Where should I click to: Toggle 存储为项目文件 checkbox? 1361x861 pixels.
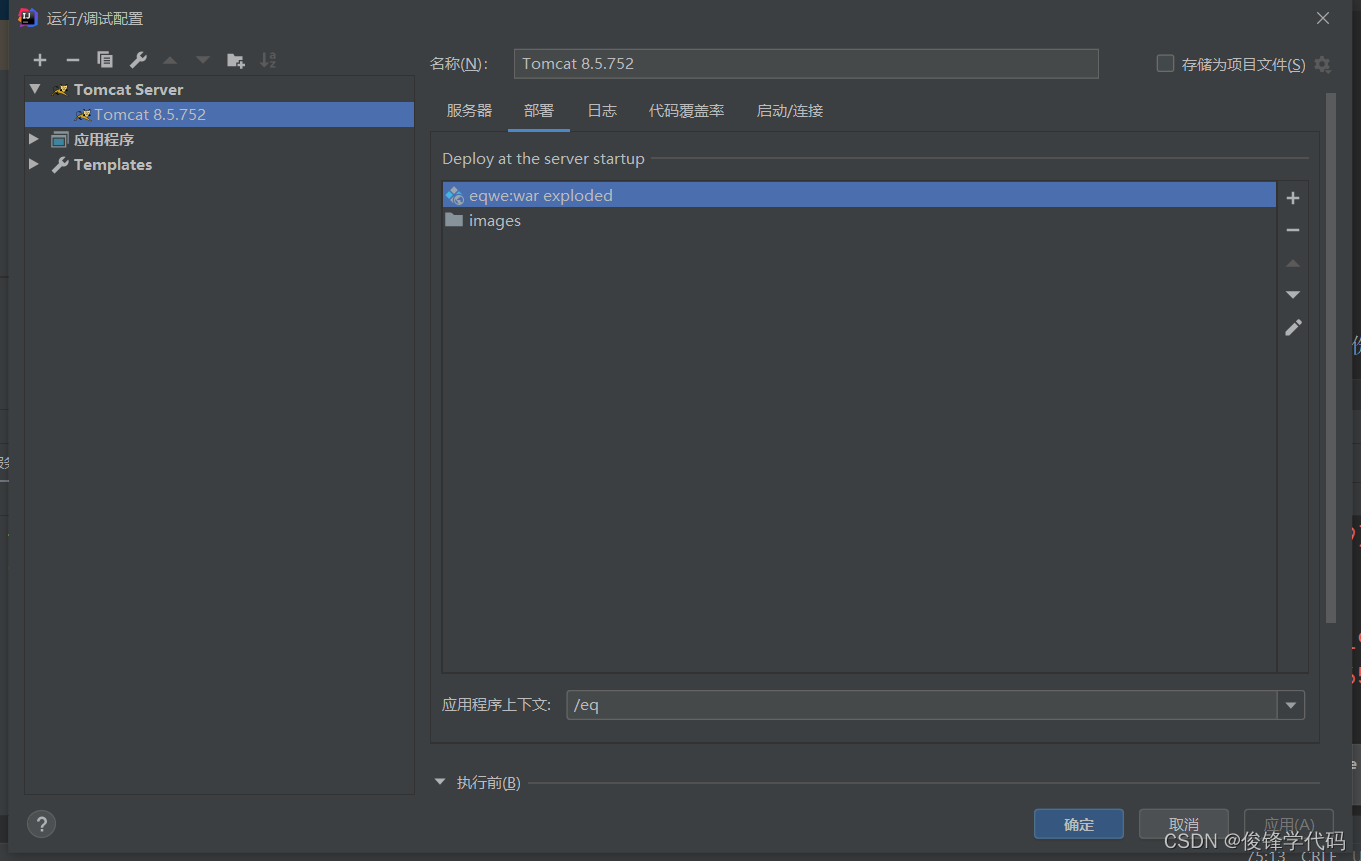click(1165, 63)
